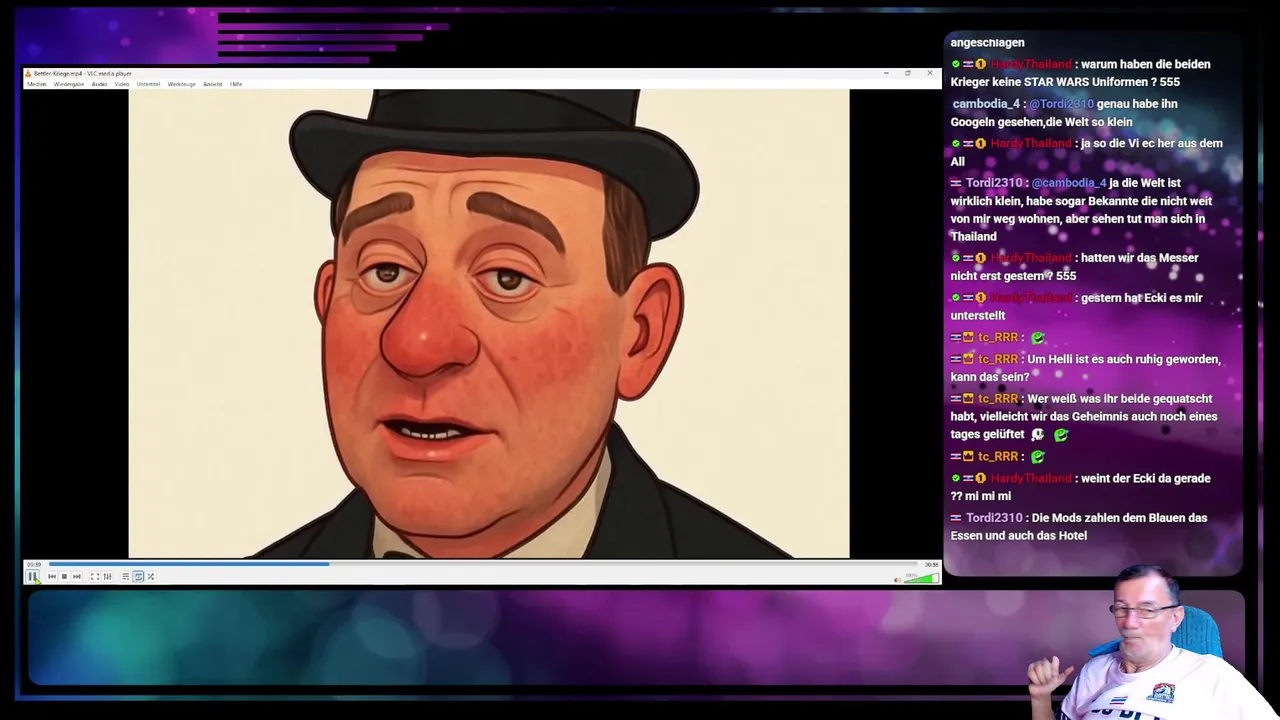Click tc_RRR on the 'Um Helli' message
The height and width of the screenshot is (720, 1280).
coord(998,359)
